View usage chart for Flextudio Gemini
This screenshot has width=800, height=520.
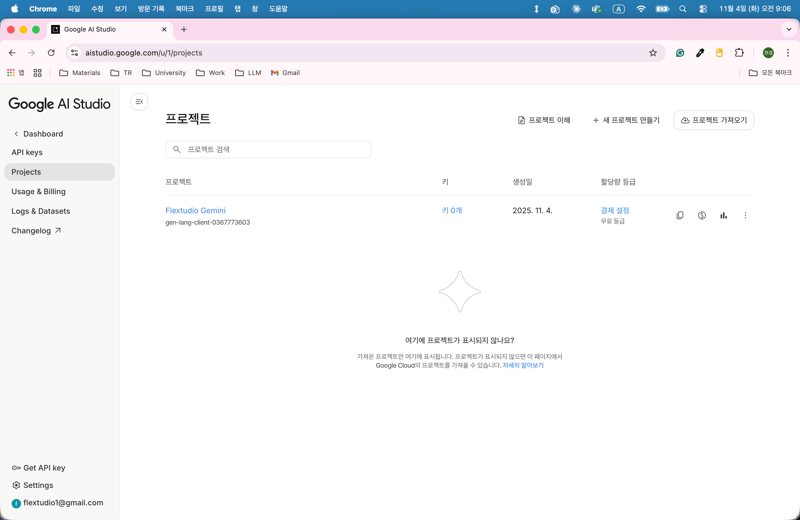(x=723, y=215)
